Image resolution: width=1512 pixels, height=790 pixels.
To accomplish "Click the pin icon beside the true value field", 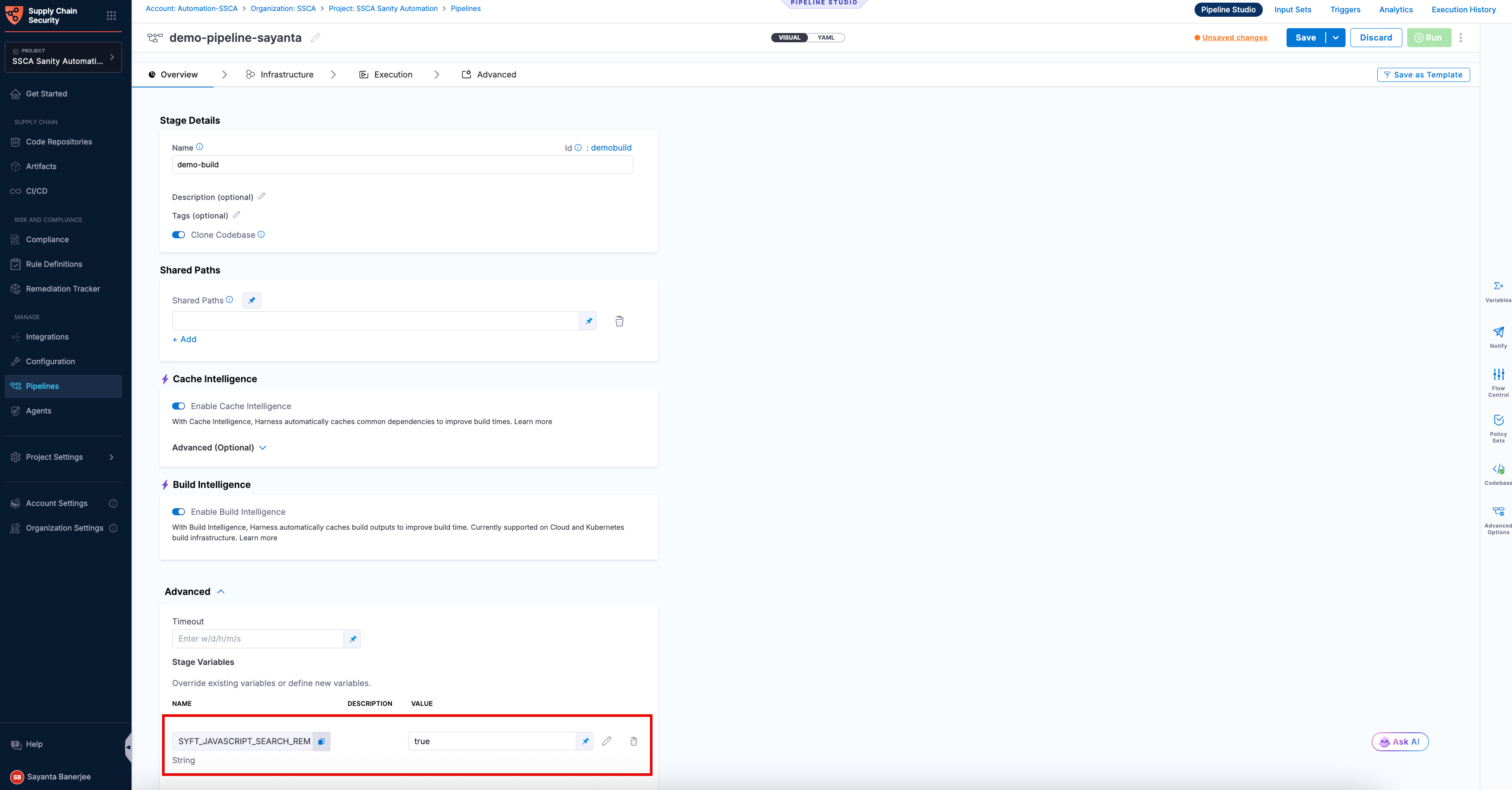I will tap(585, 741).
